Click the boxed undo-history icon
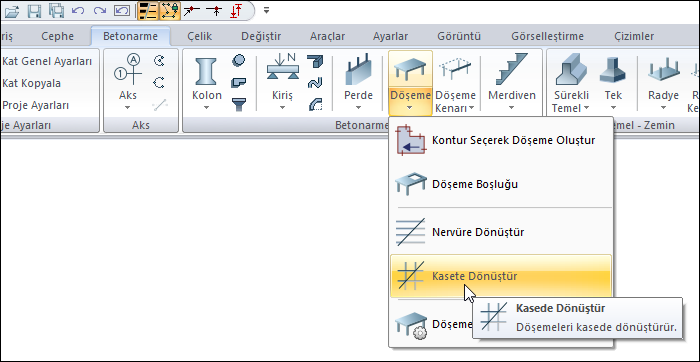This screenshot has height=362, width=700. tap(122, 11)
